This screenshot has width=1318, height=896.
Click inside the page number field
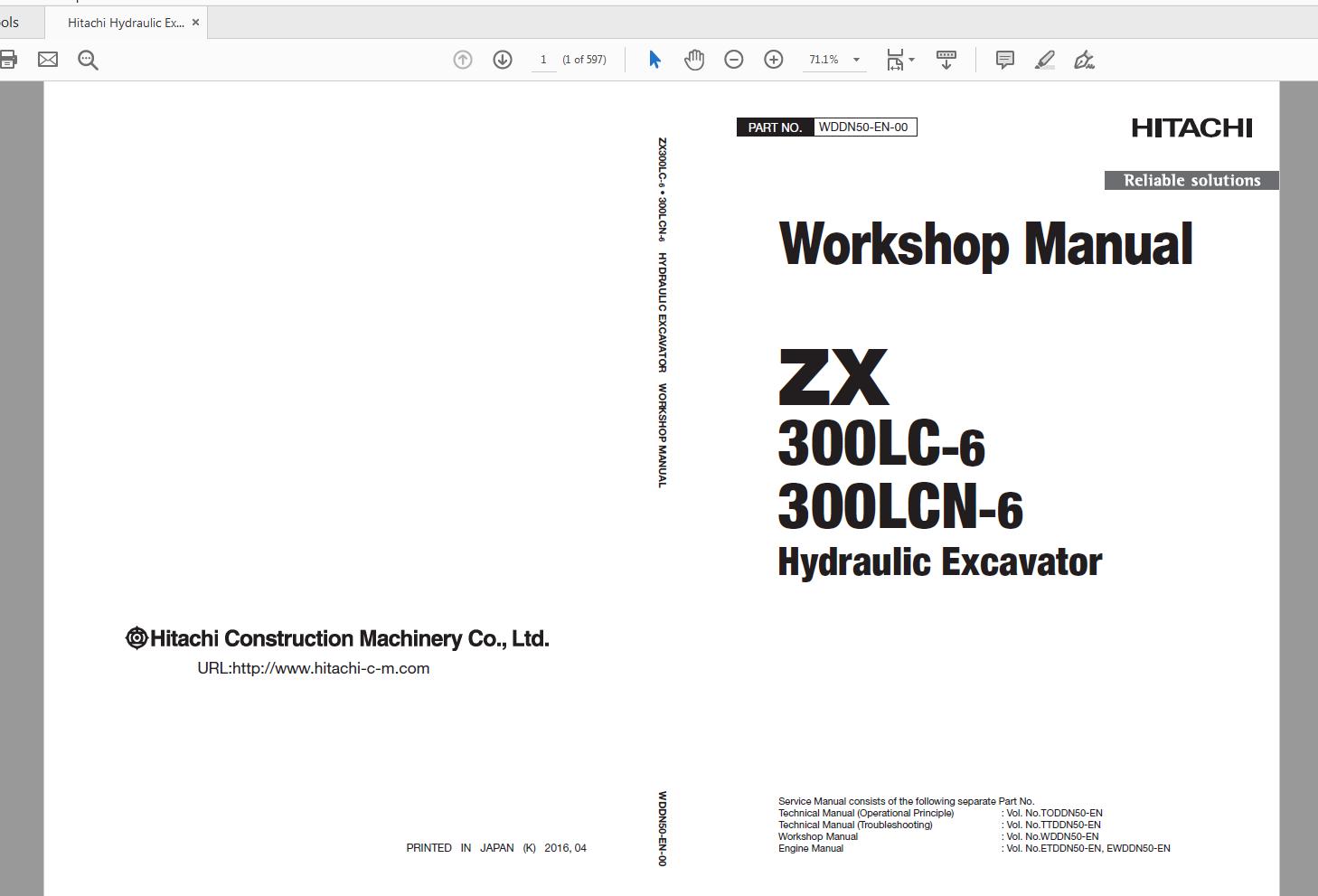pyautogui.click(x=543, y=59)
